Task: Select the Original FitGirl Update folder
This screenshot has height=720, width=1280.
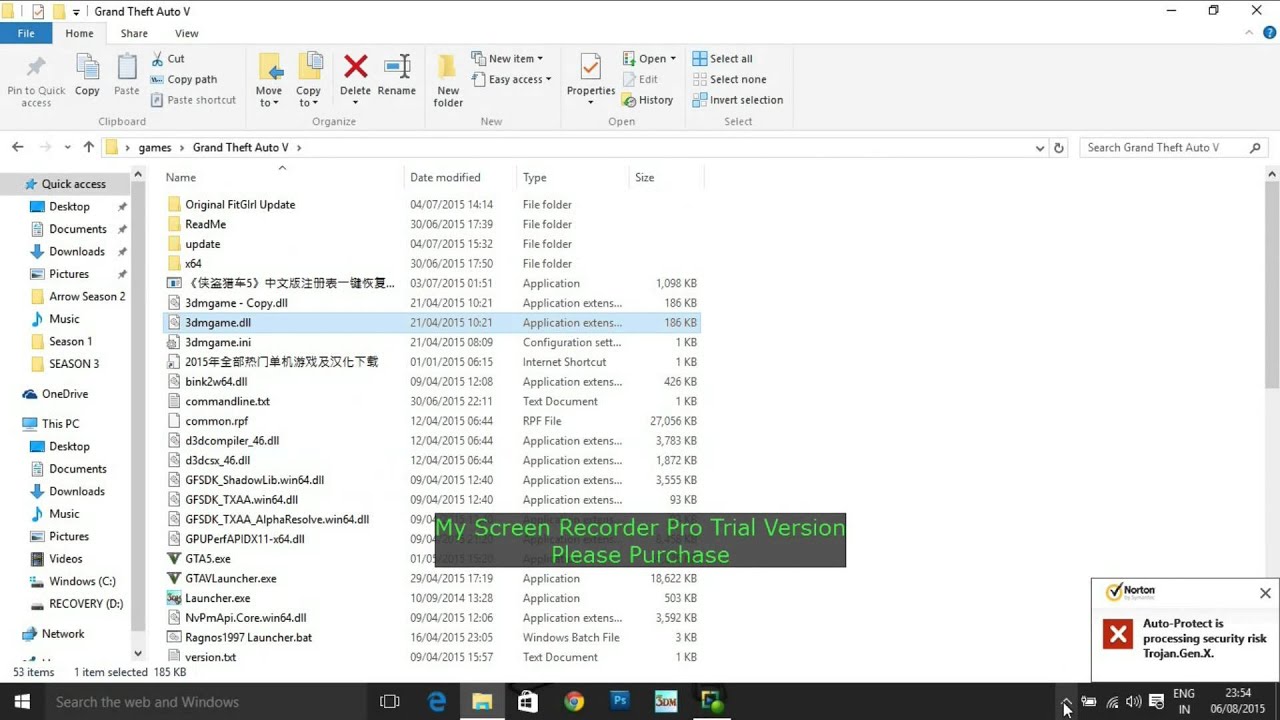Action: (x=240, y=204)
